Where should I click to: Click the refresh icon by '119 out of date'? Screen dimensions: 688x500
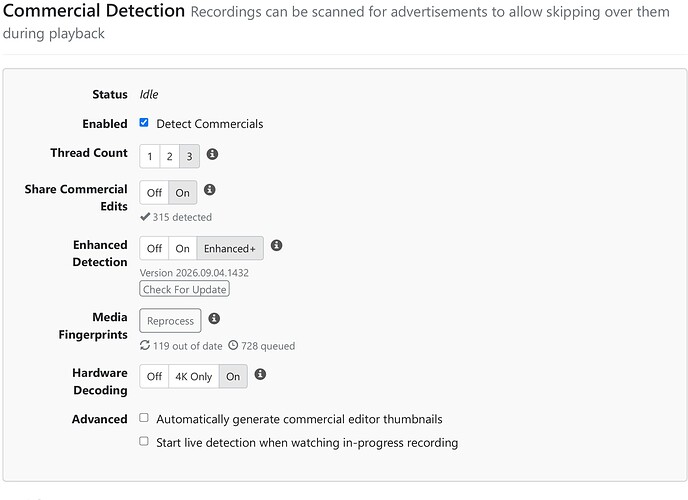click(x=145, y=346)
